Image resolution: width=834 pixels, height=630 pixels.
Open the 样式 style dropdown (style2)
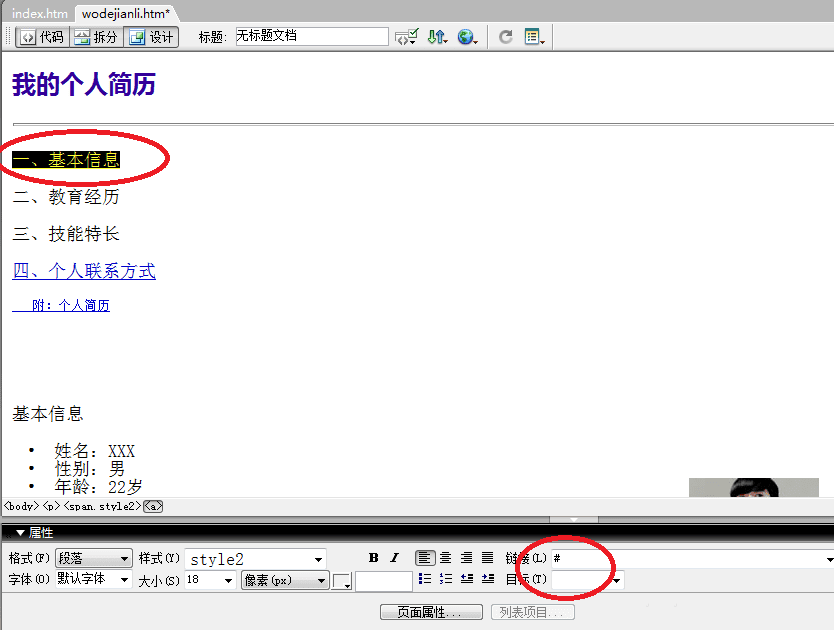click(x=255, y=559)
